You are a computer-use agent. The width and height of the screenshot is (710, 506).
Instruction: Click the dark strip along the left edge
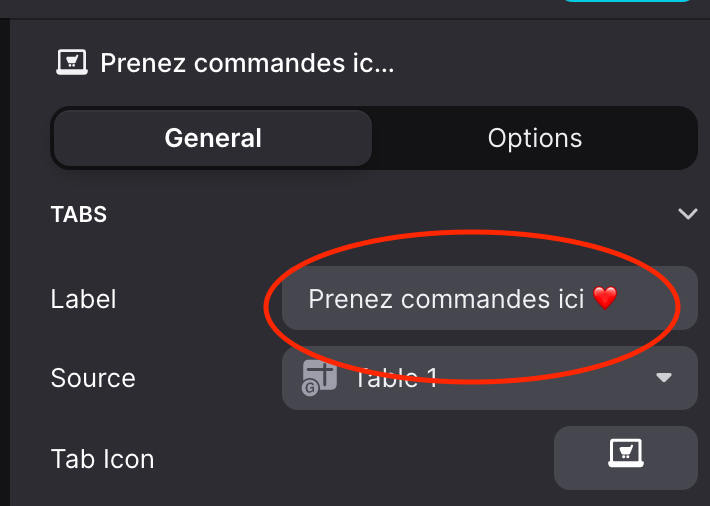pyautogui.click(x=5, y=262)
